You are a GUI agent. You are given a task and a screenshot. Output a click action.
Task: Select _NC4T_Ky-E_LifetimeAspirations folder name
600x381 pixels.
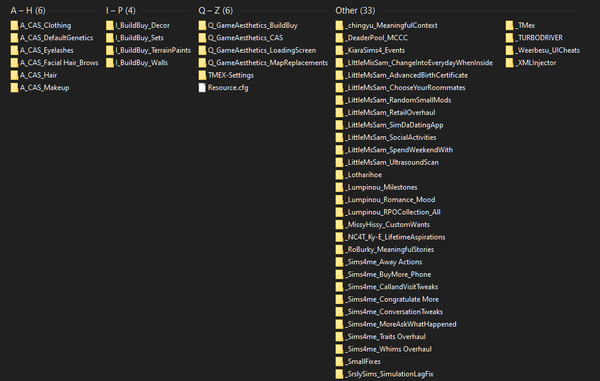tap(395, 237)
